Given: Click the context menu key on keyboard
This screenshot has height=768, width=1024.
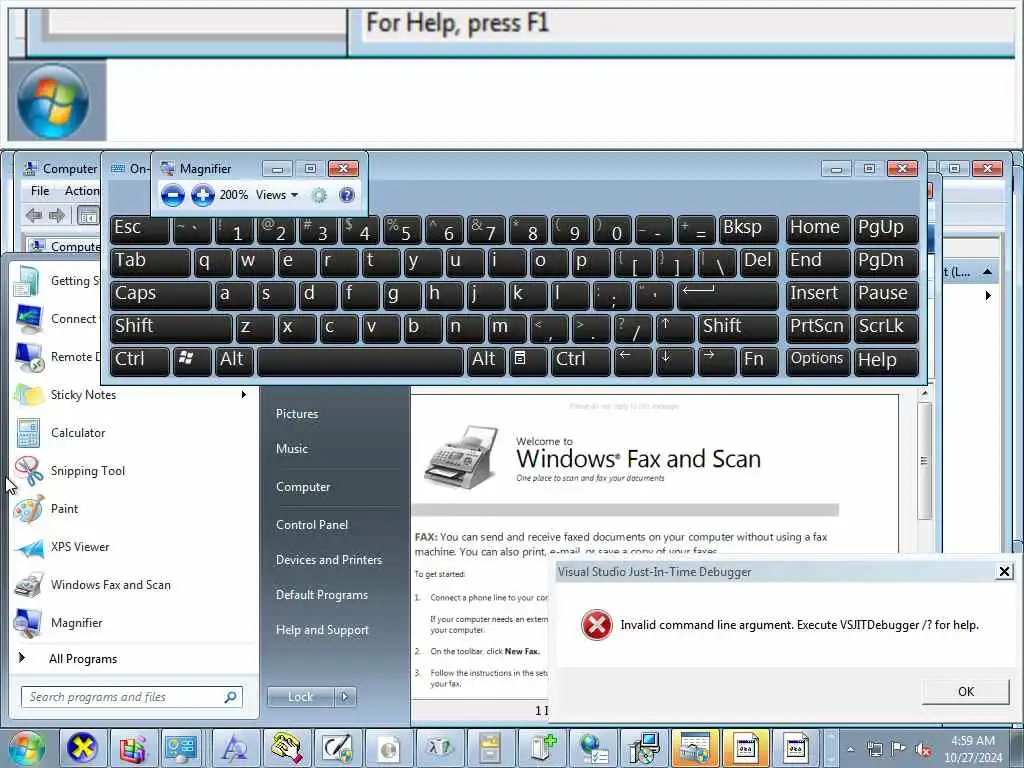Looking at the screenshot, I should tap(528, 361).
